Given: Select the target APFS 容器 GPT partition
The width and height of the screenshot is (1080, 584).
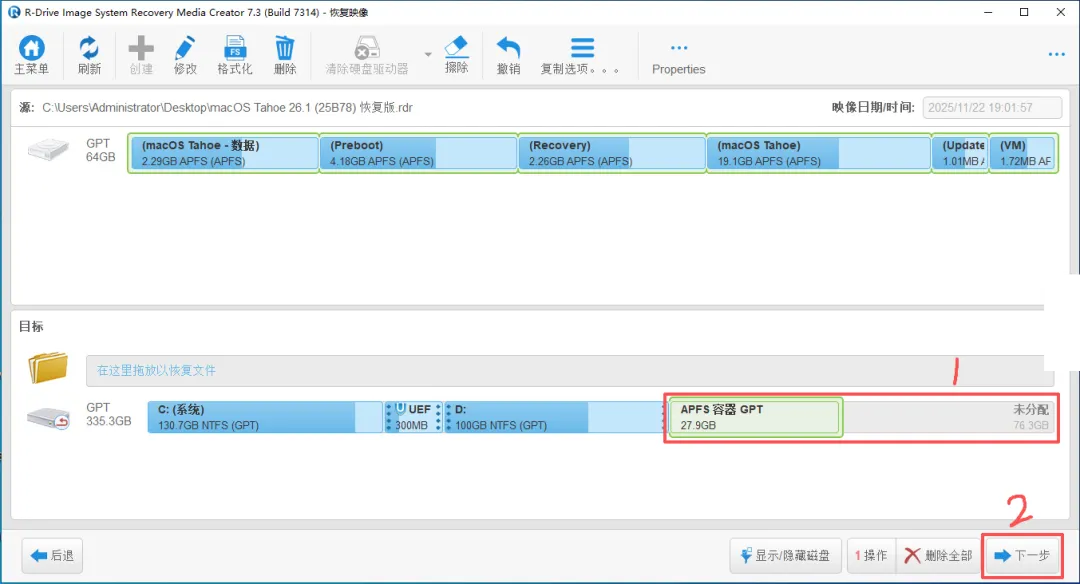Looking at the screenshot, I should tap(755, 417).
